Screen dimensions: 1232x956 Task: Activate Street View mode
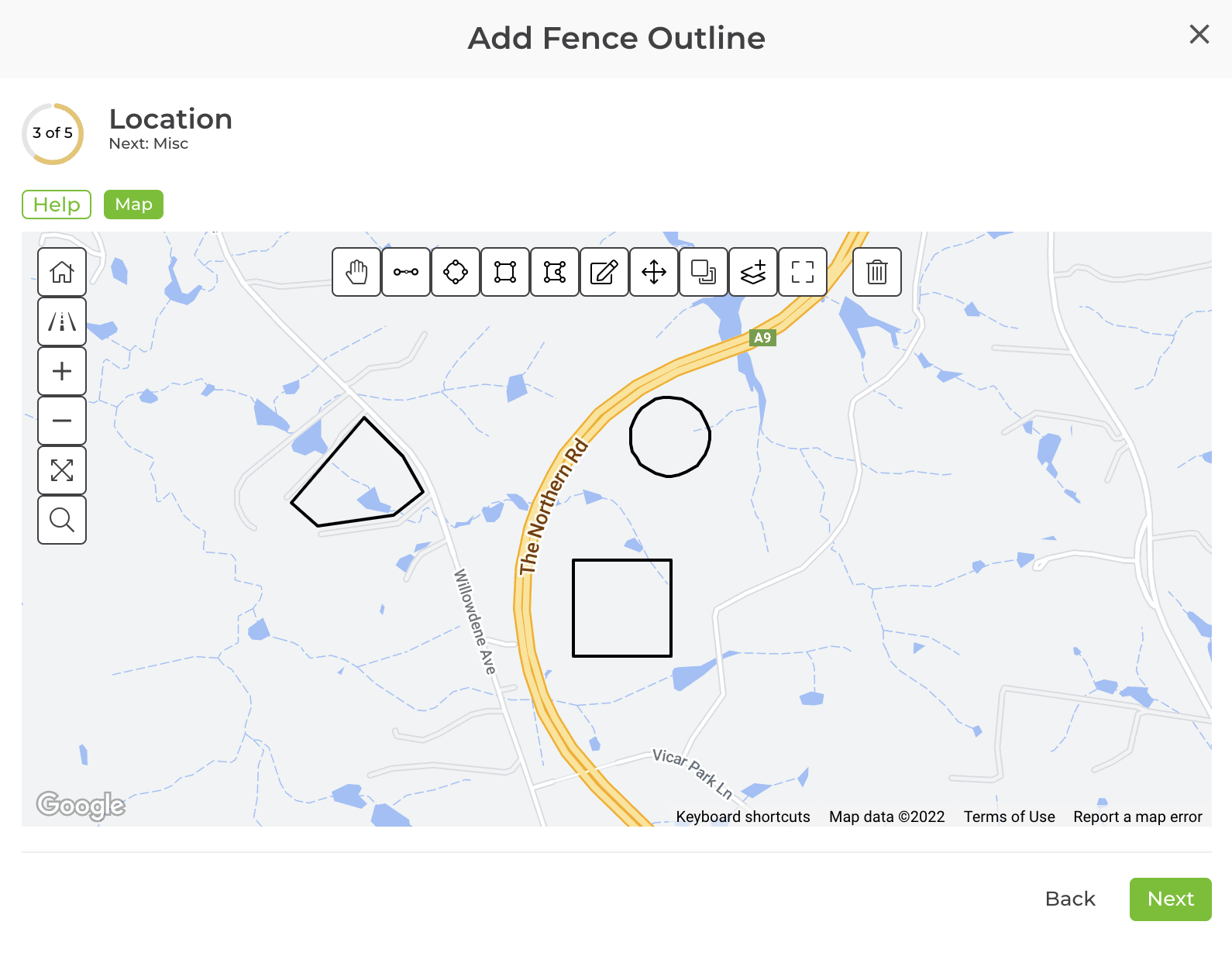coord(62,322)
